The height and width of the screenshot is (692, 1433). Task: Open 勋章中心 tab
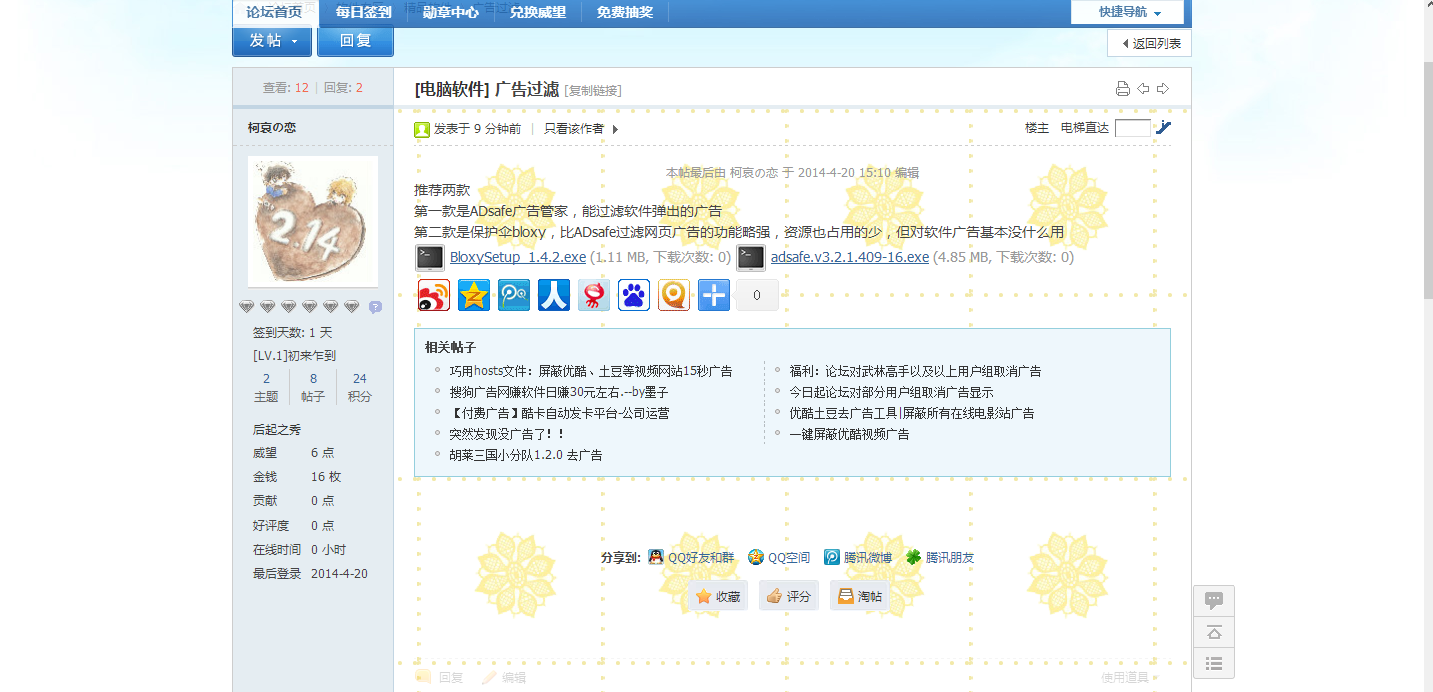pyautogui.click(x=450, y=12)
